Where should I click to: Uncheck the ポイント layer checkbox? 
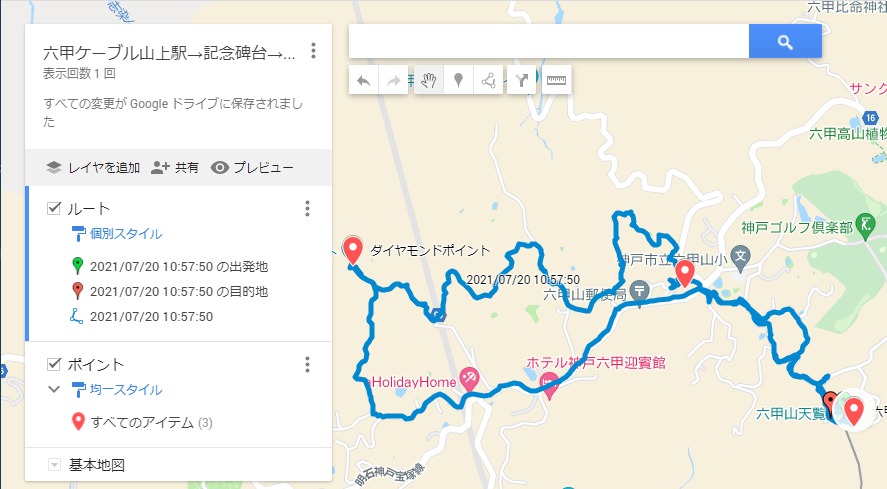54,363
